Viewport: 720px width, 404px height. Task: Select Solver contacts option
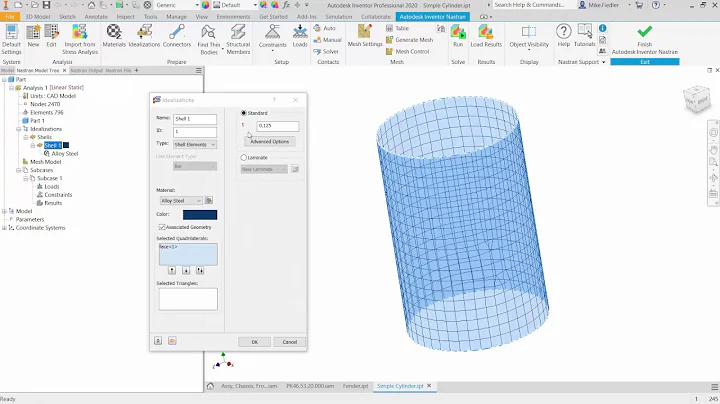326,51
